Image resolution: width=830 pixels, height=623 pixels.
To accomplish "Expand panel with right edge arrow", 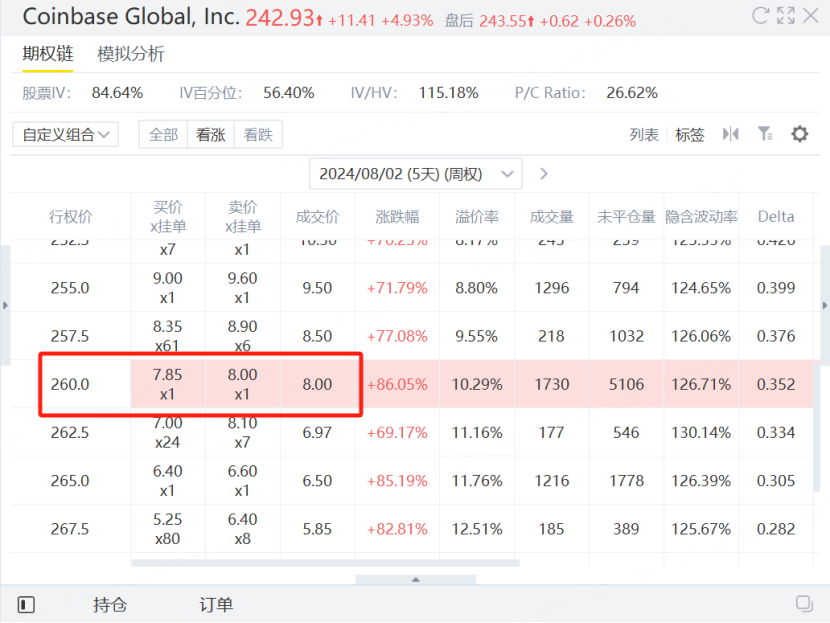I will [824, 305].
